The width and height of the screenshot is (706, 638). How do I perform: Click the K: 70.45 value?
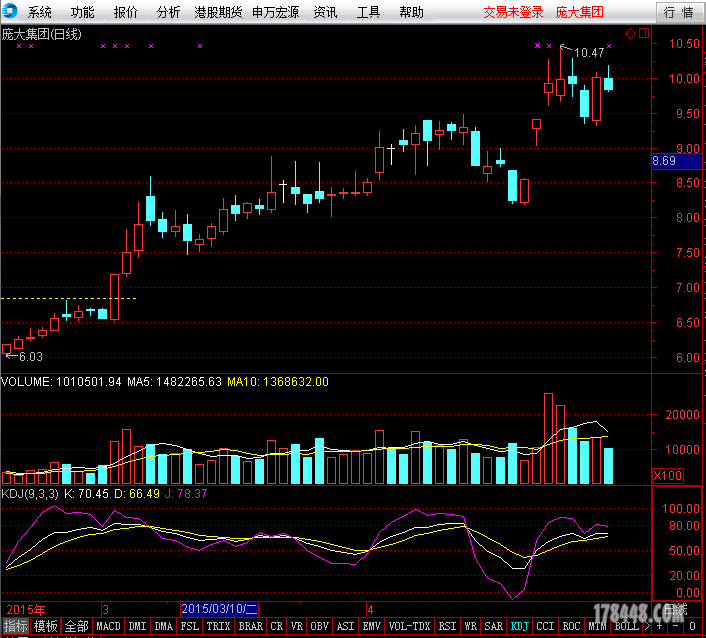pos(86,493)
